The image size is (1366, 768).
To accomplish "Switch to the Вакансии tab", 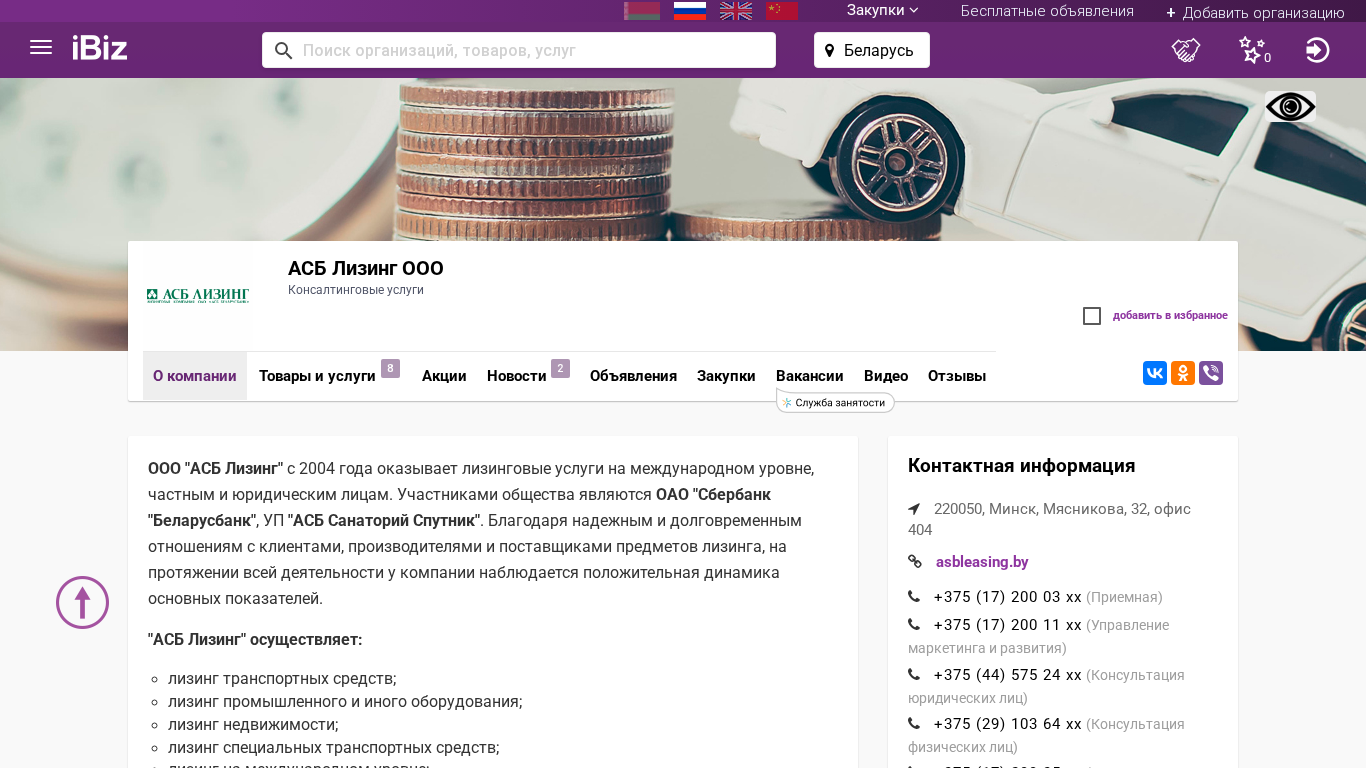I will click(x=810, y=376).
